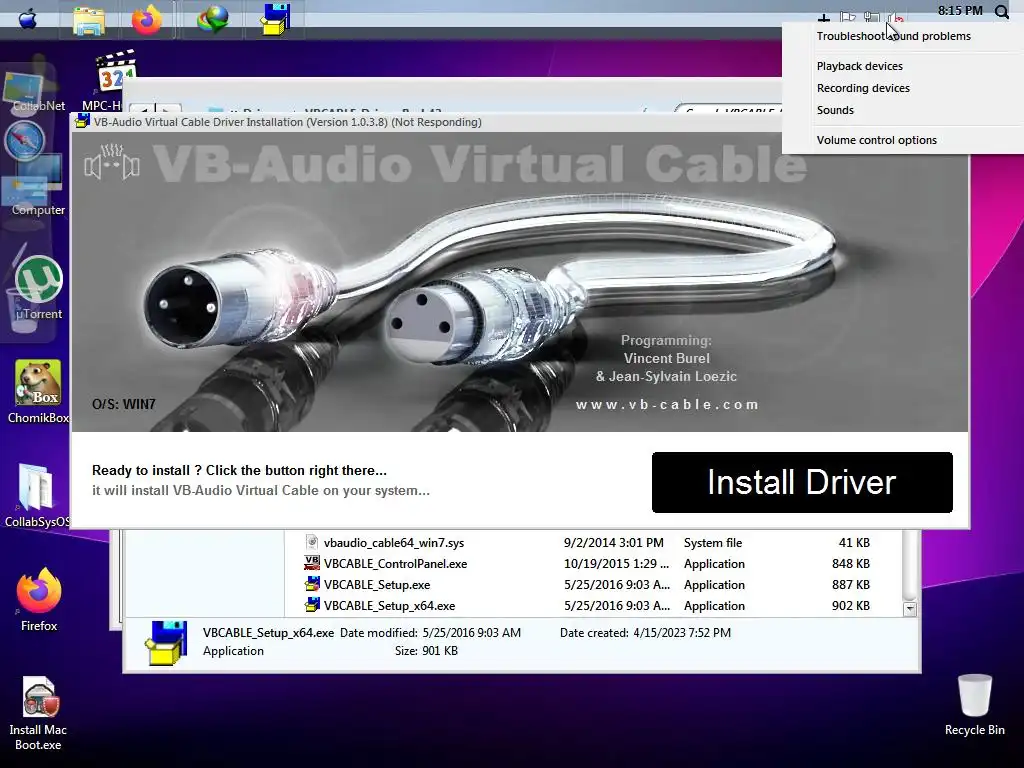Click the 41 KB size cell
This screenshot has width=1024, height=768.
click(854, 543)
